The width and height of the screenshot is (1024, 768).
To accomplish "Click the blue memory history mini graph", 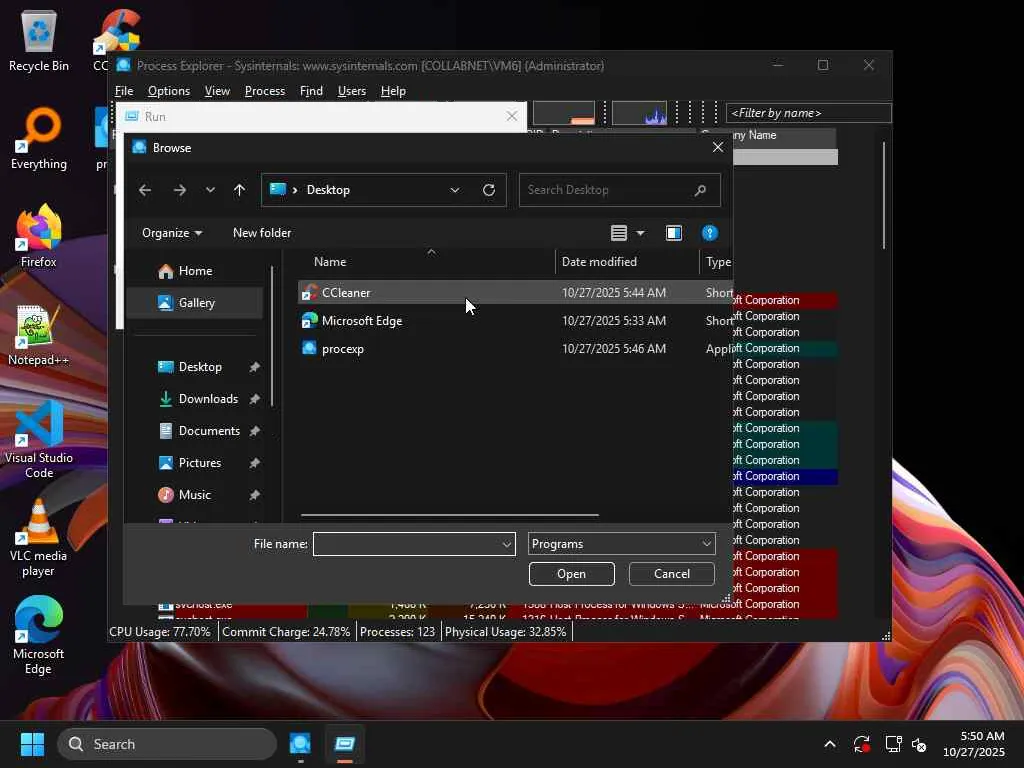I will pos(639,113).
